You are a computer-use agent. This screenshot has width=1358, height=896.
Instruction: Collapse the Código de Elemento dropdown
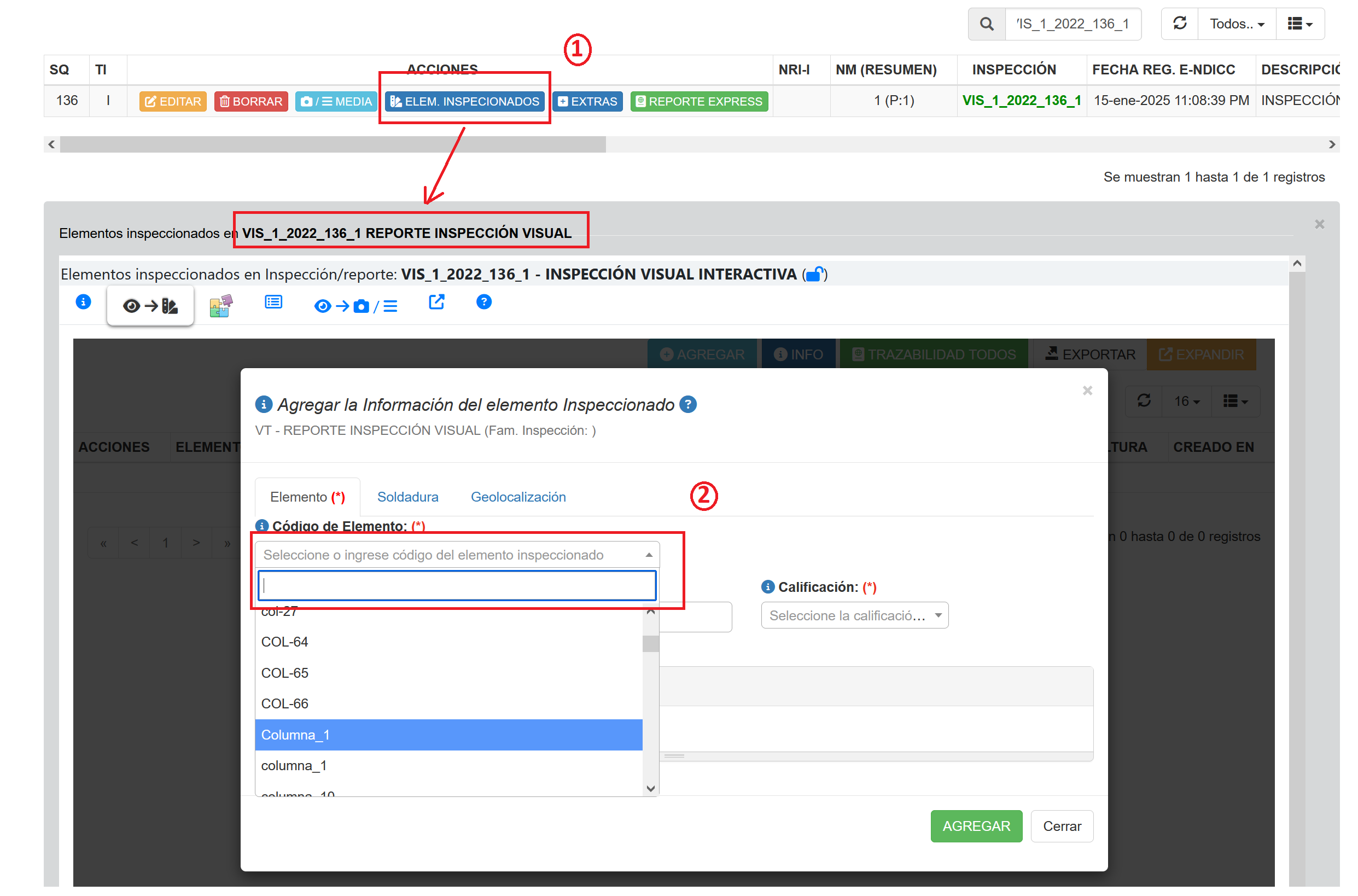457,555
